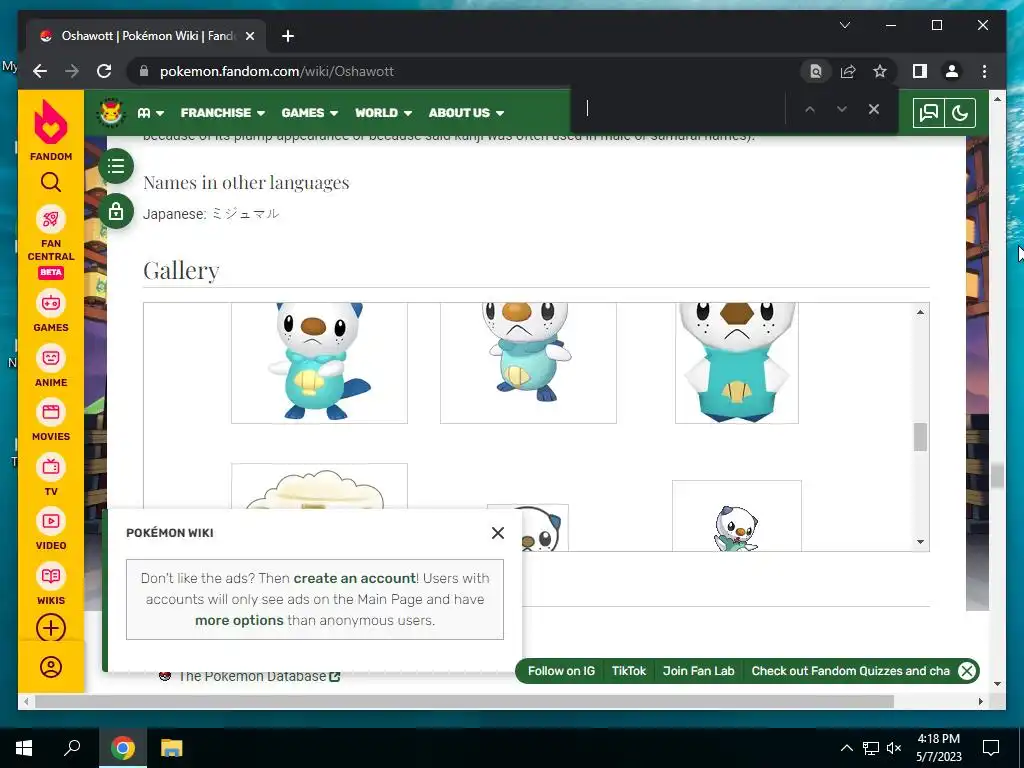Click the plus icon to start a wiki

pyautogui.click(x=51, y=628)
